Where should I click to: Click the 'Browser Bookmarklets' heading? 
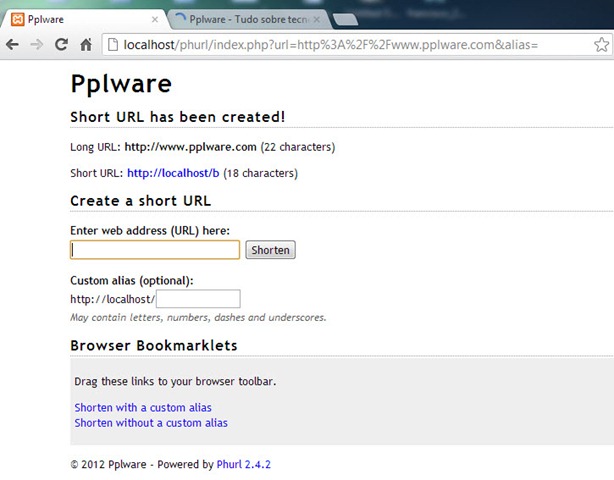coord(154,345)
